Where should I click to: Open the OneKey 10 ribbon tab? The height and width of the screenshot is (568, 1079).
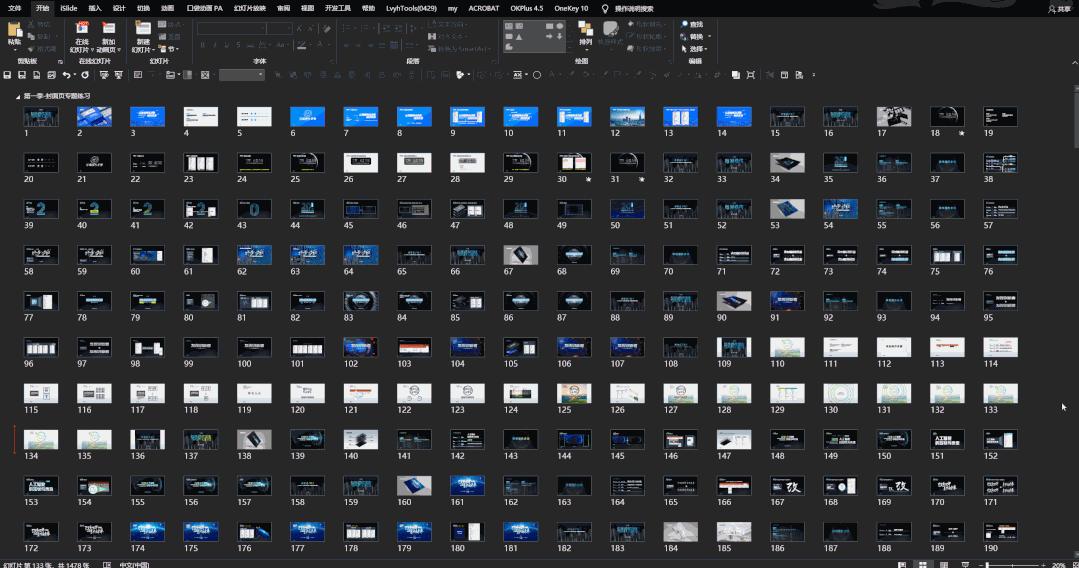coord(571,8)
